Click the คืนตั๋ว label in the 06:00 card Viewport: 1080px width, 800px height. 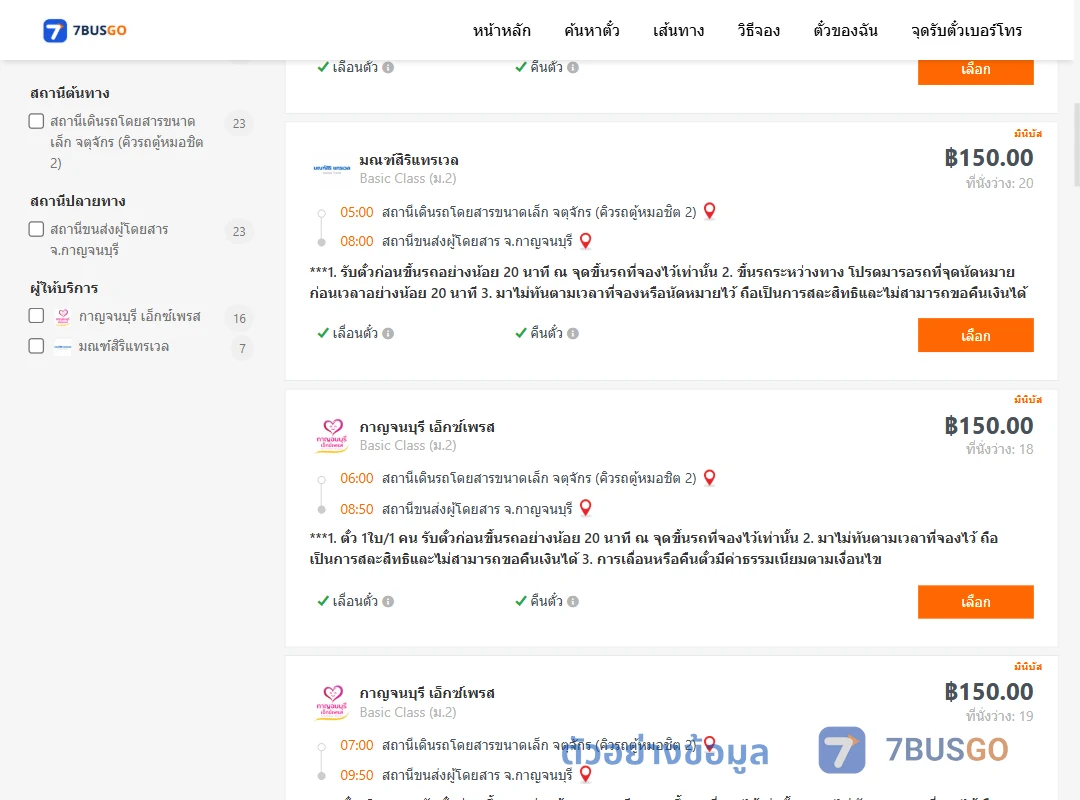[x=546, y=602]
